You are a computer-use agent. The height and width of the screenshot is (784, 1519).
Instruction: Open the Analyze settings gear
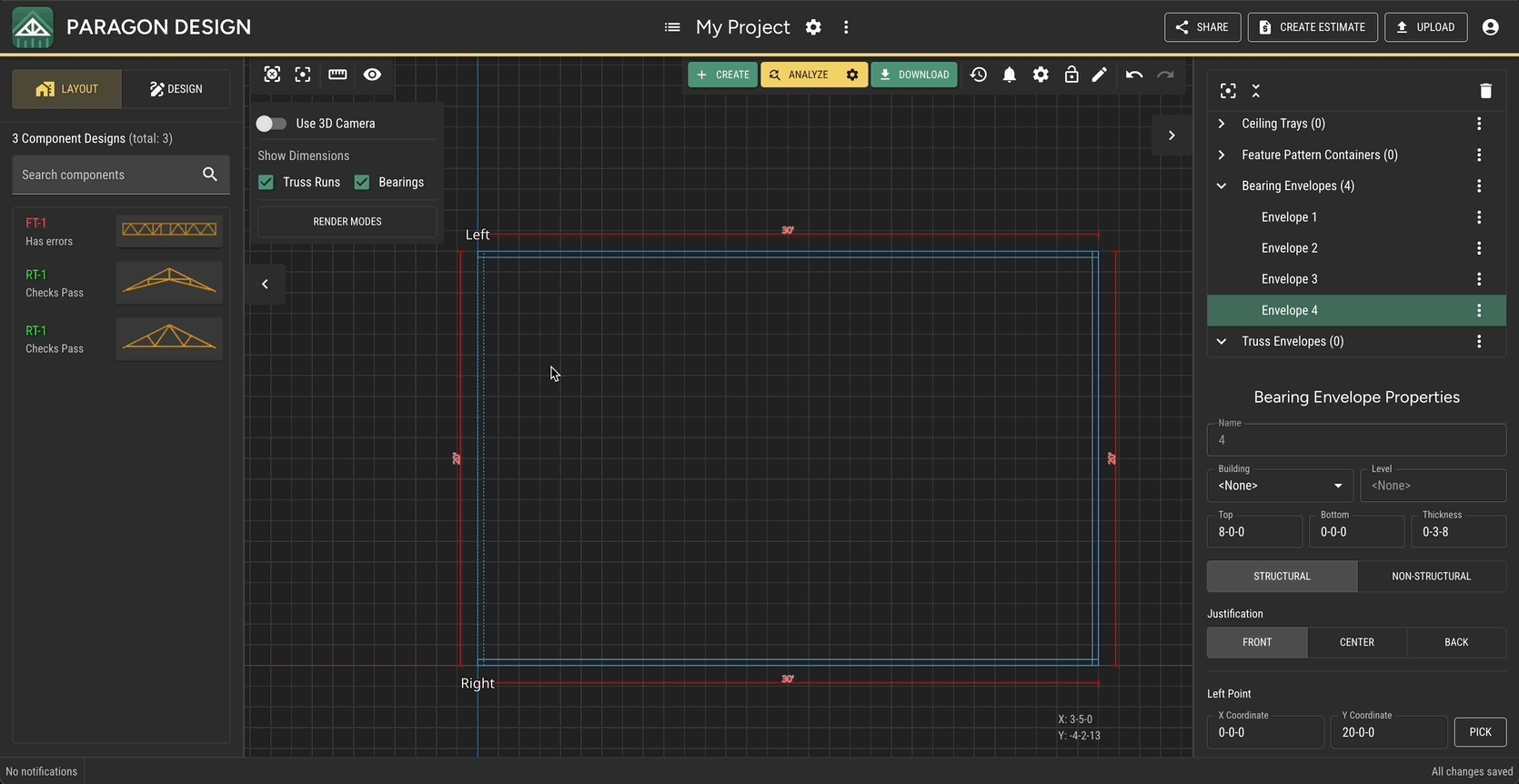[x=852, y=75]
